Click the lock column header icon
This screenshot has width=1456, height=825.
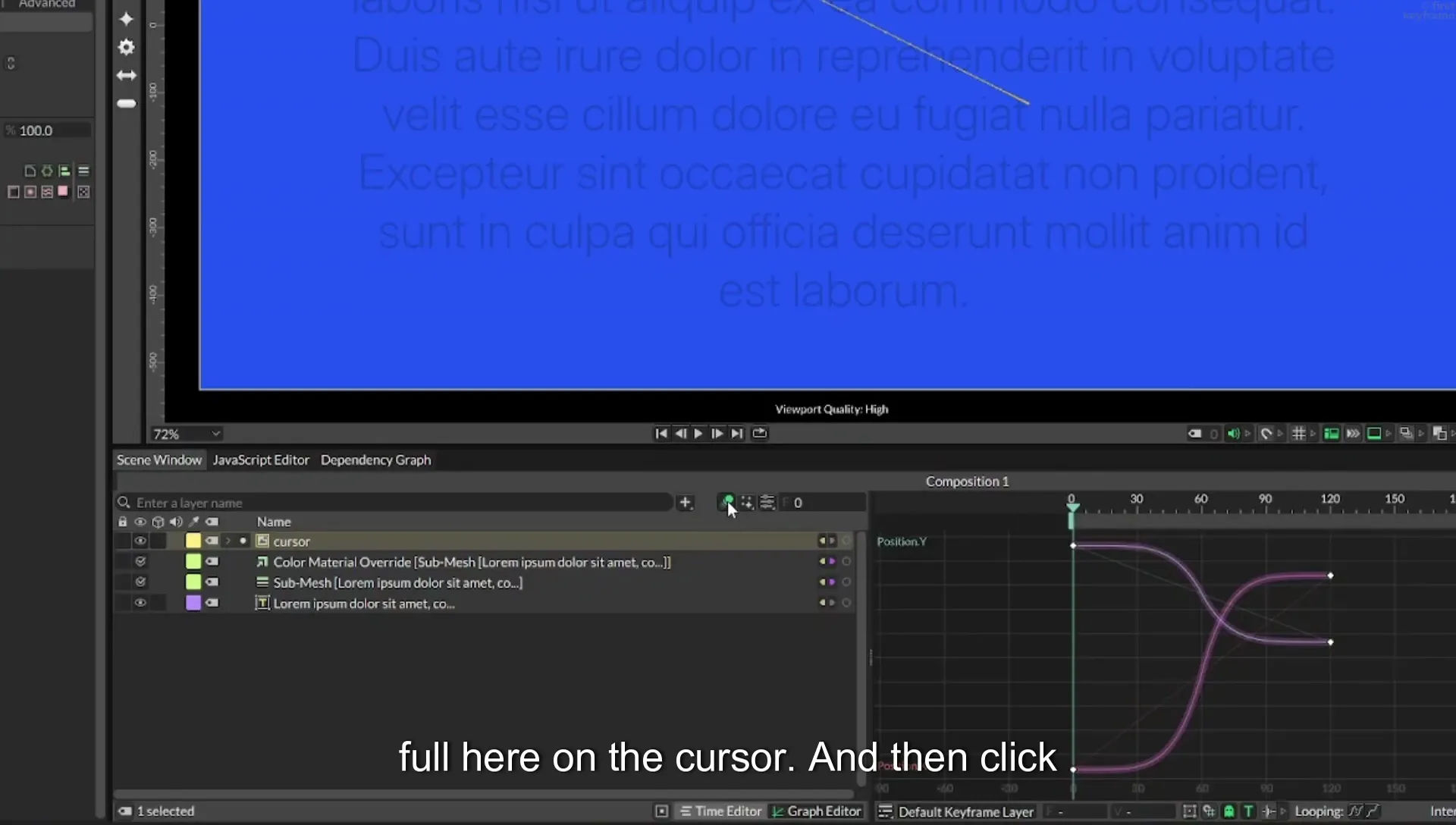coord(122,522)
